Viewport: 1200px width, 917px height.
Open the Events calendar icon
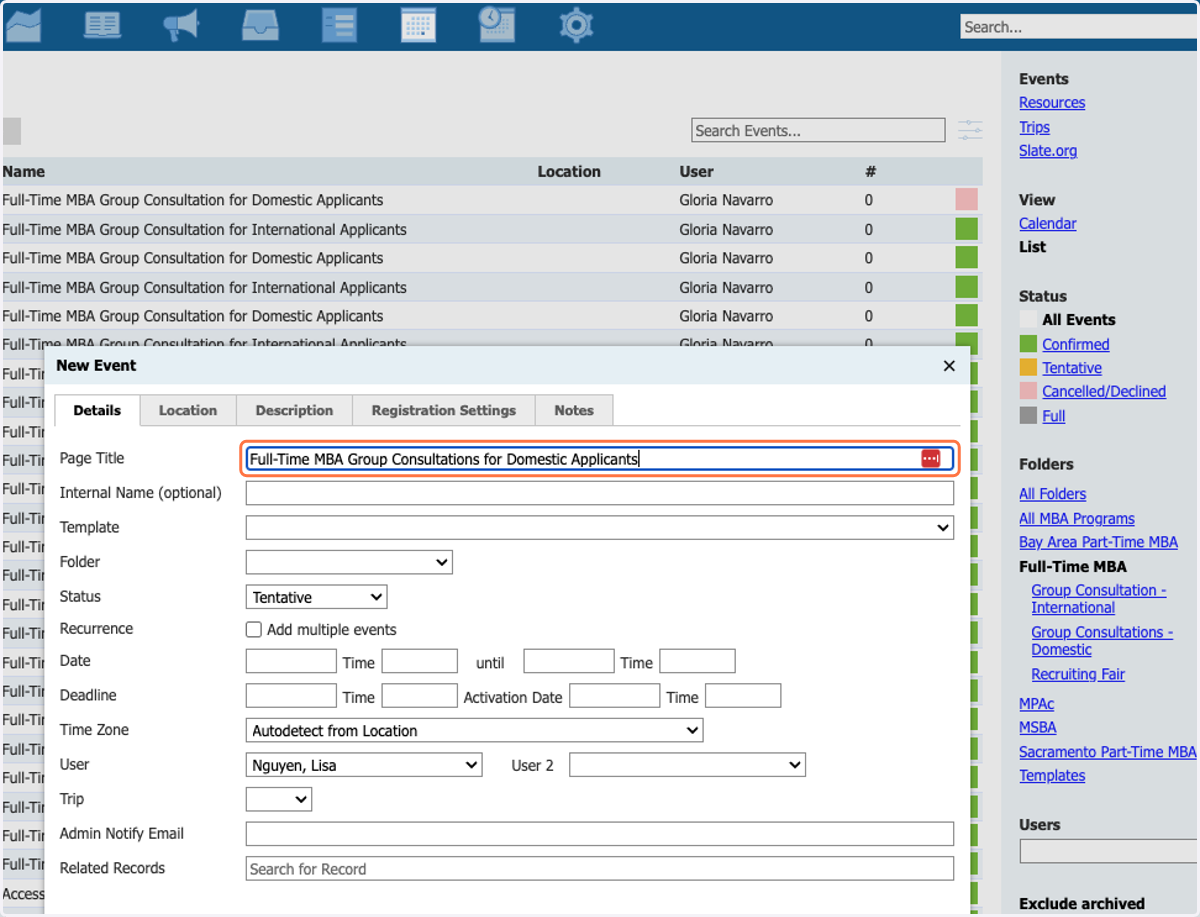point(418,25)
